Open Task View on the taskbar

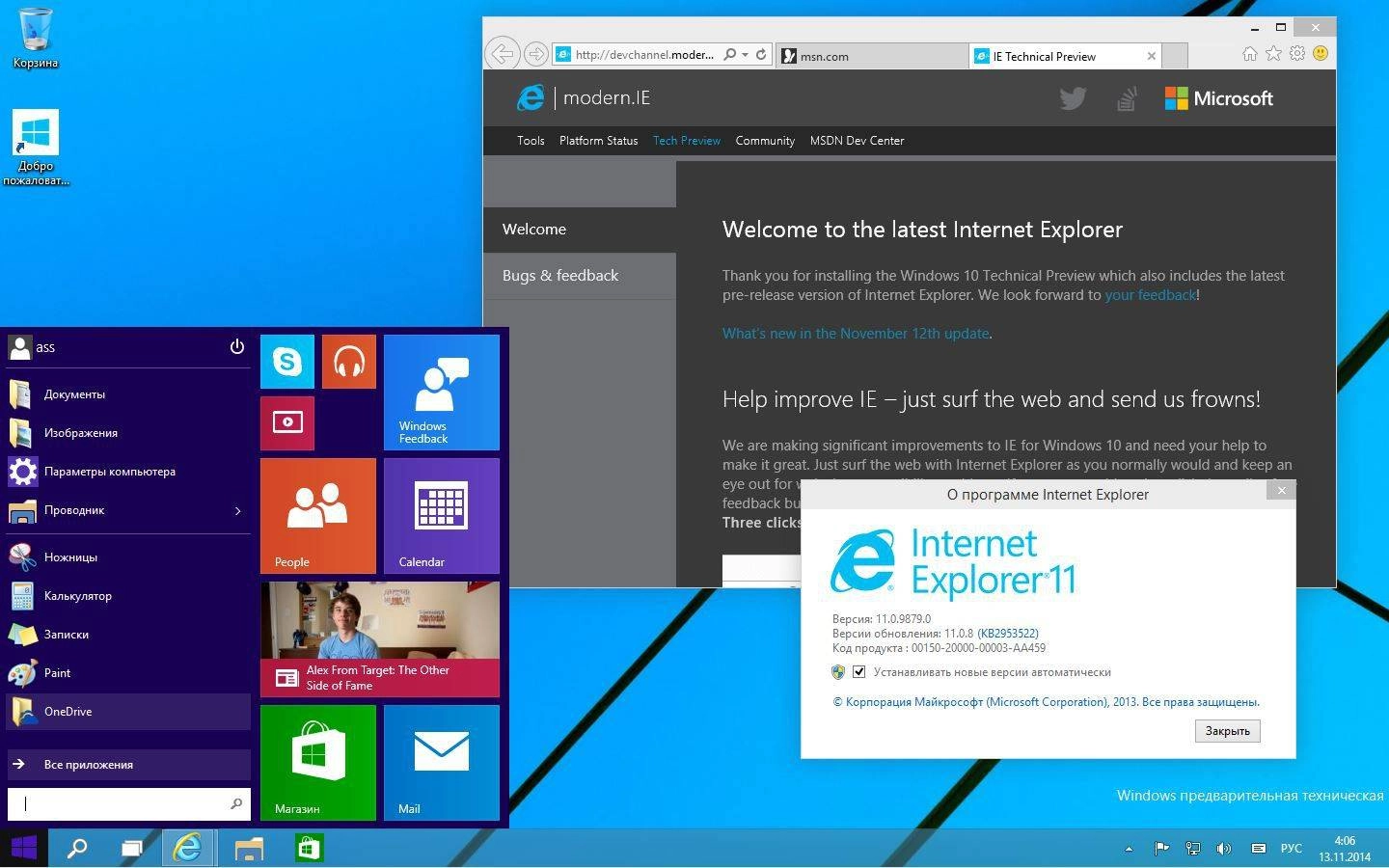click(x=132, y=849)
